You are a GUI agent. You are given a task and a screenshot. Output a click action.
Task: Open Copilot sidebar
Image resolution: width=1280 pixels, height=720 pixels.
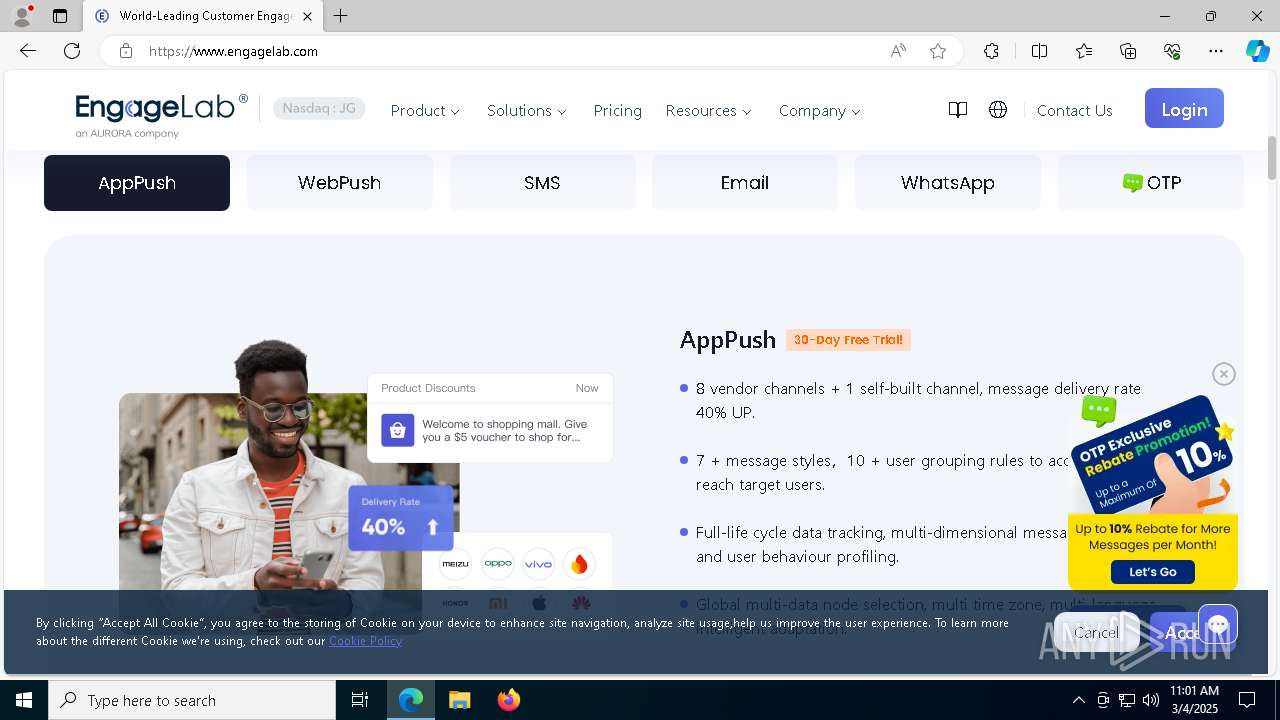pyautogui.click(x=1257, y=51)
